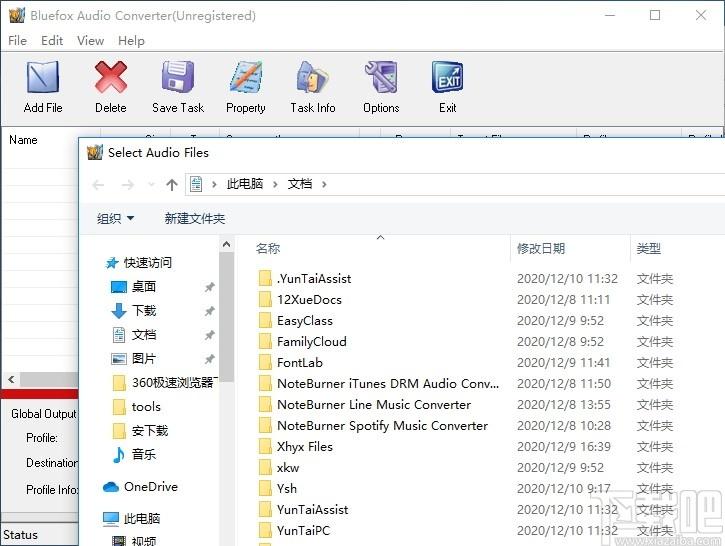The height and width of the screenshot is (546, 725).
Task: Click the Up one level arrow
Action: (x=172, y=185)
